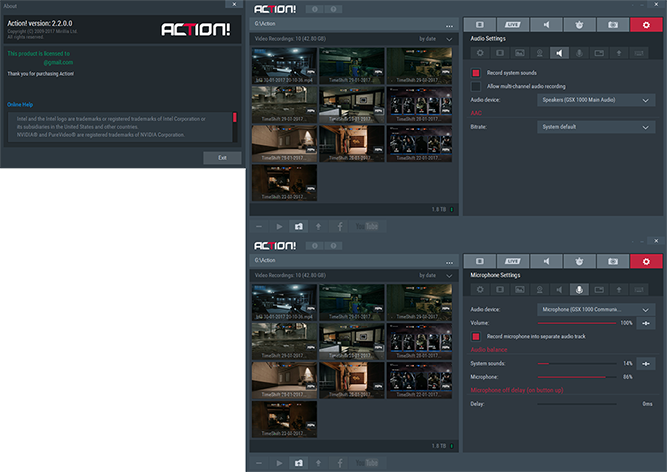Select general gear sub-icon under Microphone Settings title

coord(480,290)
